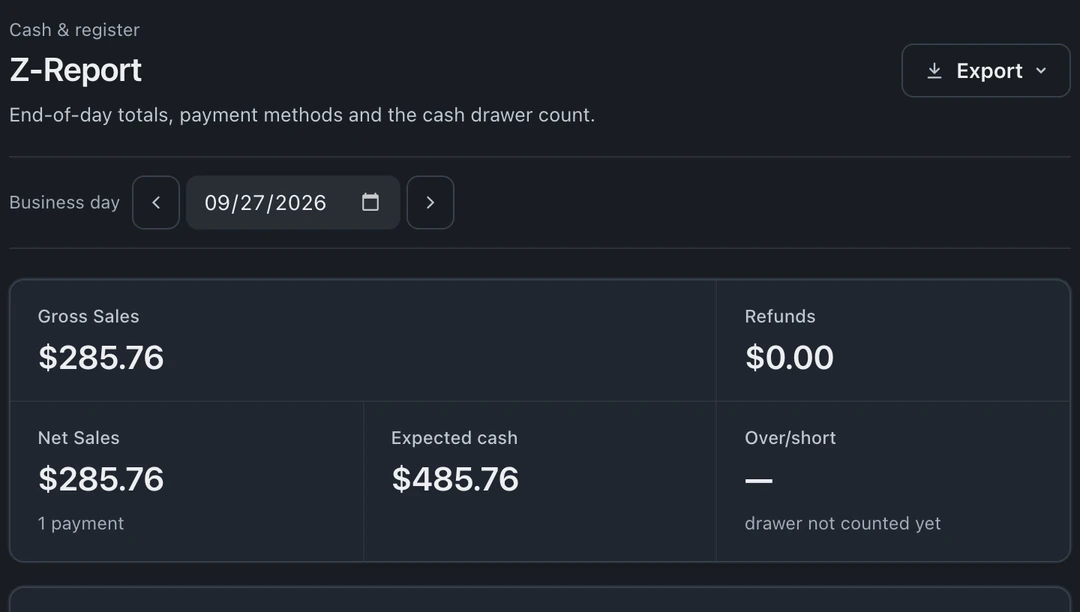Select the Refunds value $0.00
The image size is (1080, 612).
click(789, 357)
